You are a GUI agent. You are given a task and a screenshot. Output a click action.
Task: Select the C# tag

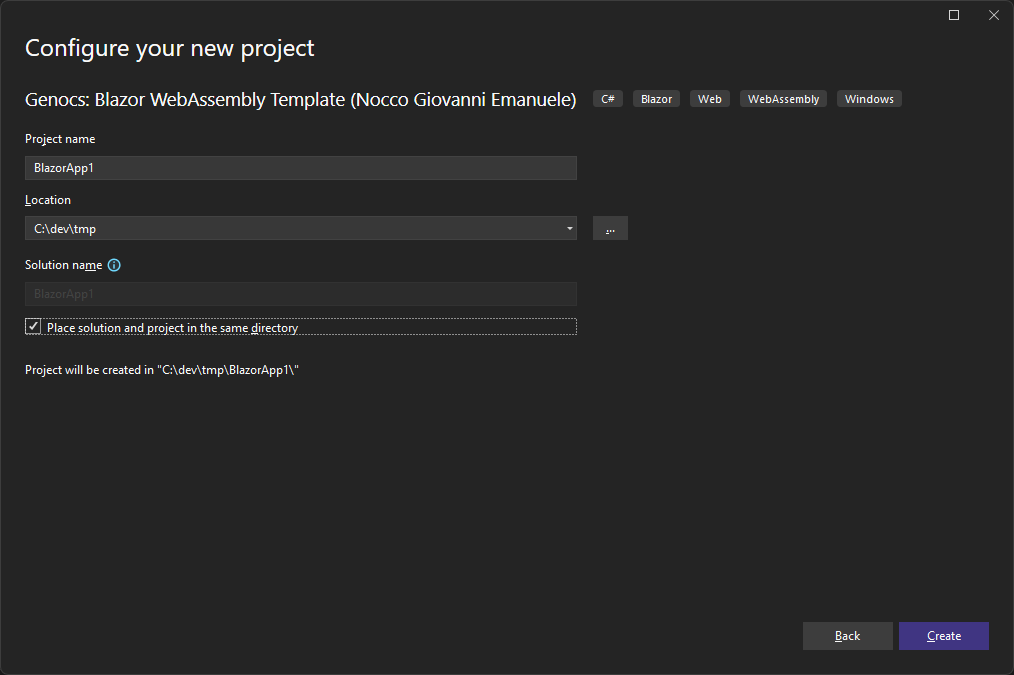coord(608,99)
